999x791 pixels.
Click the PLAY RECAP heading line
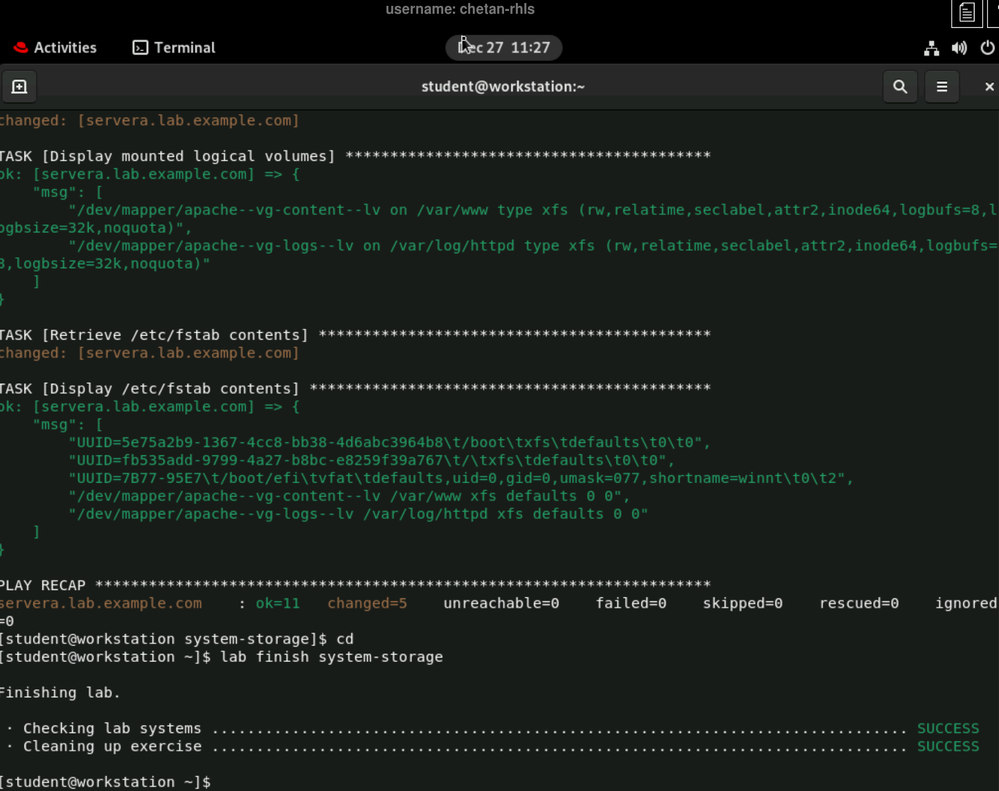tap(43, 585)
